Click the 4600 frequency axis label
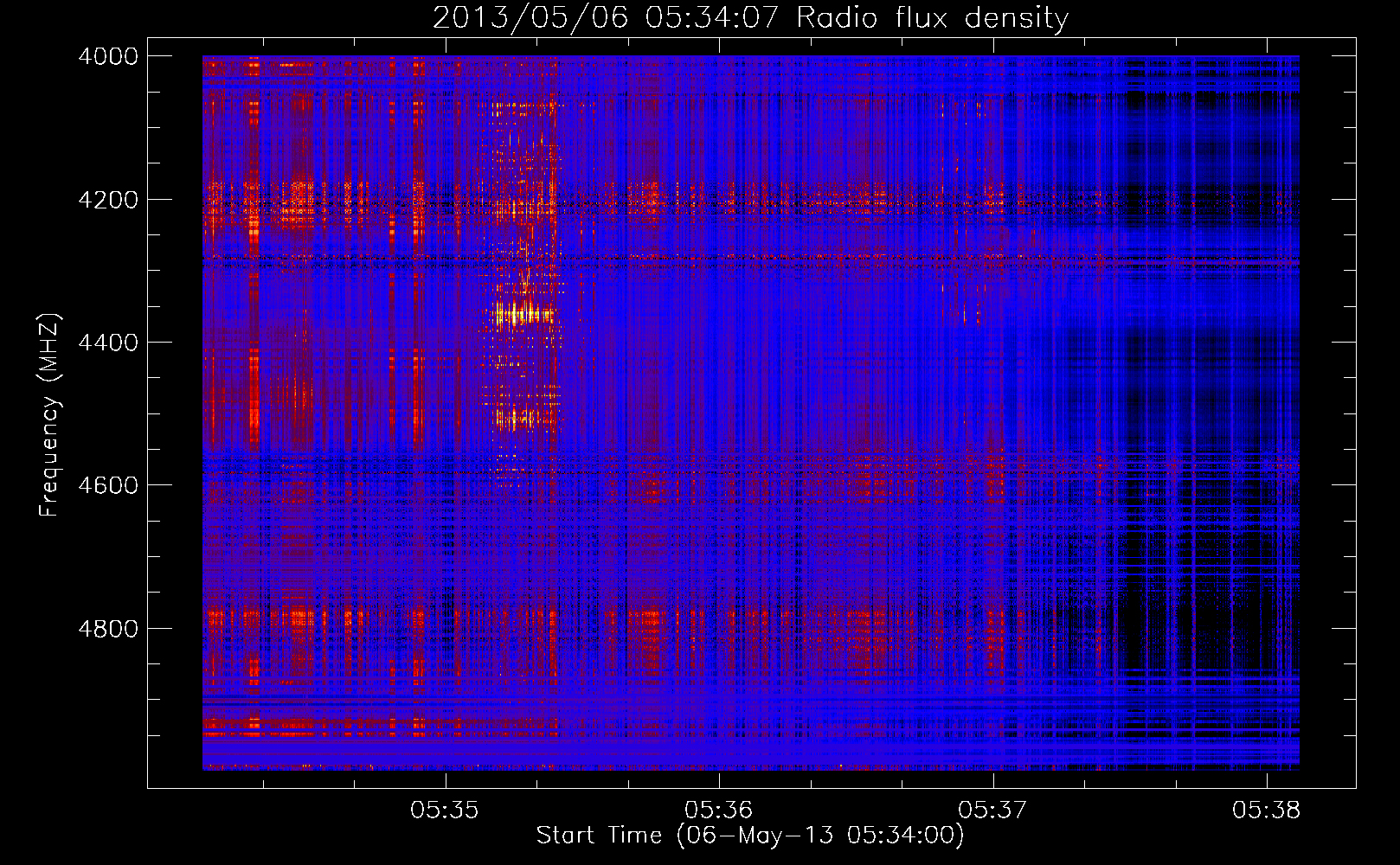 coord(108,485)
